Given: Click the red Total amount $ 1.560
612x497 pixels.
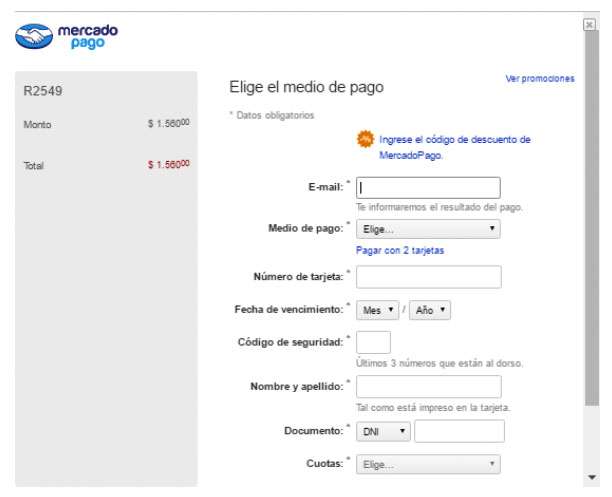Looking at the screenshot, I should click(169, 164).
